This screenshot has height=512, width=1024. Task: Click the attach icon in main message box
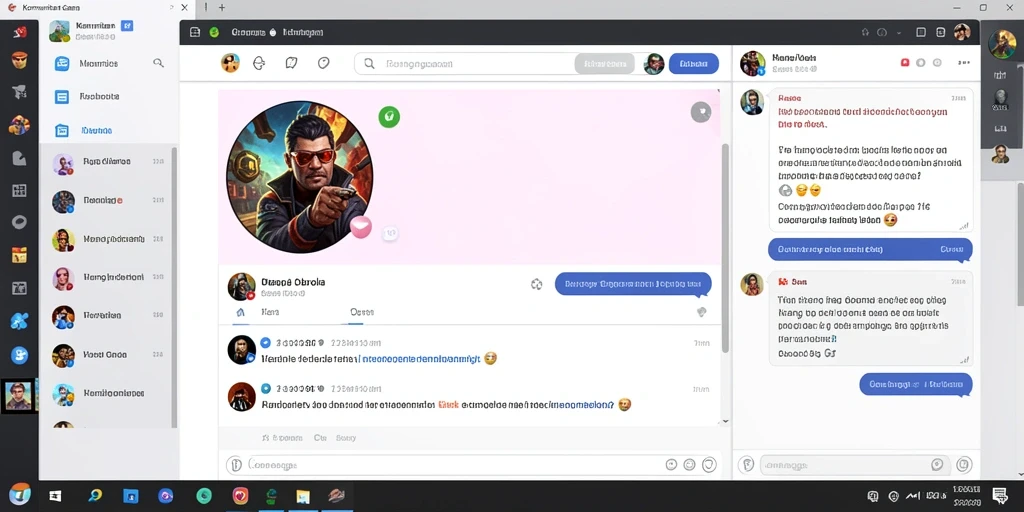coord(234,465)
